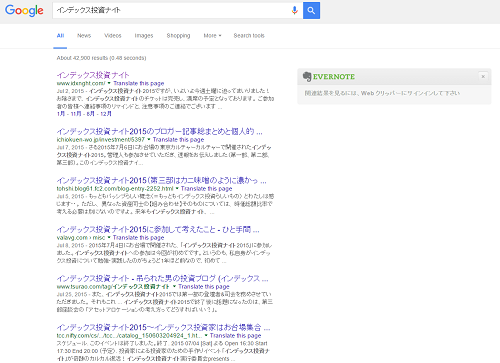
Task: Click the blue search magnifier button
Action: 311,10
